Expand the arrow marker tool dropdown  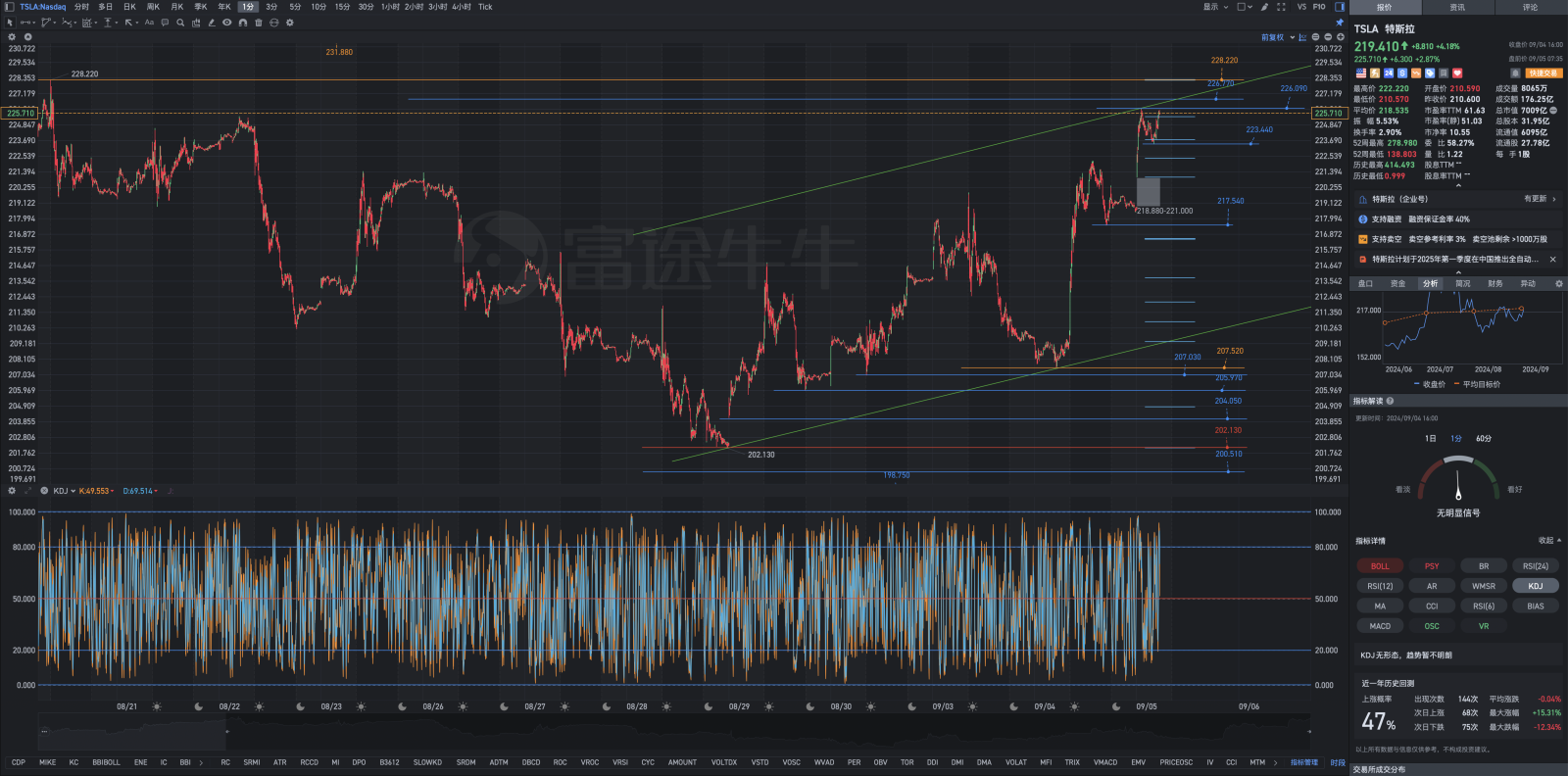(137, 23)
